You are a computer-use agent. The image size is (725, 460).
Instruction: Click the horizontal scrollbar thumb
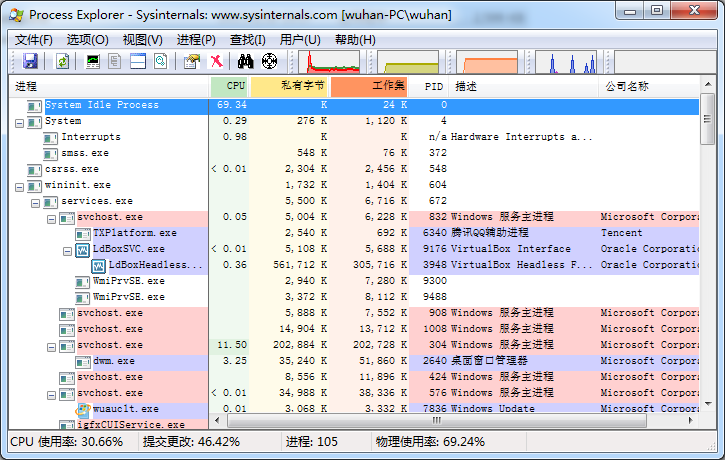(x=436, y=420)
